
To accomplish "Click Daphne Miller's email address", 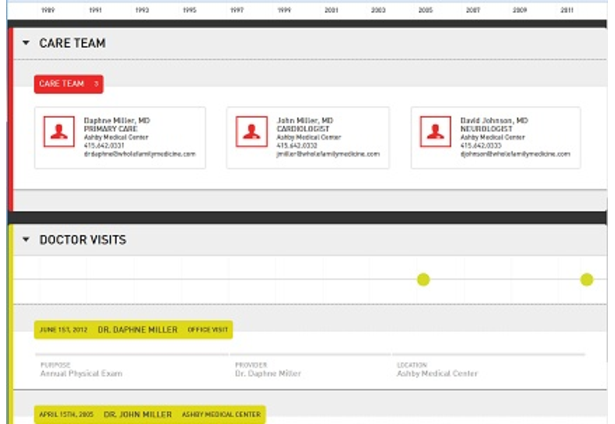I will [x=140, y=154].
